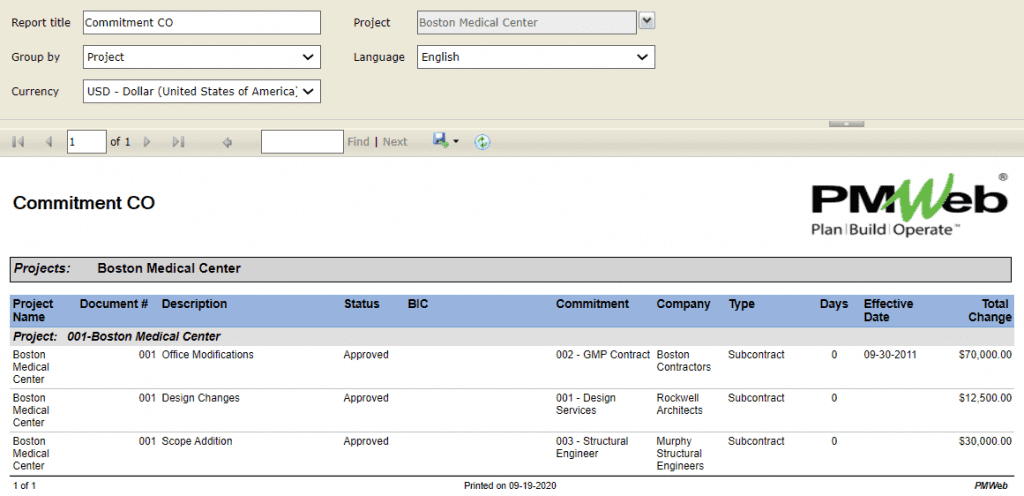Open the Currency dropdown
This screenshot has height=496, width=1024.
click(x=202, y=91)
